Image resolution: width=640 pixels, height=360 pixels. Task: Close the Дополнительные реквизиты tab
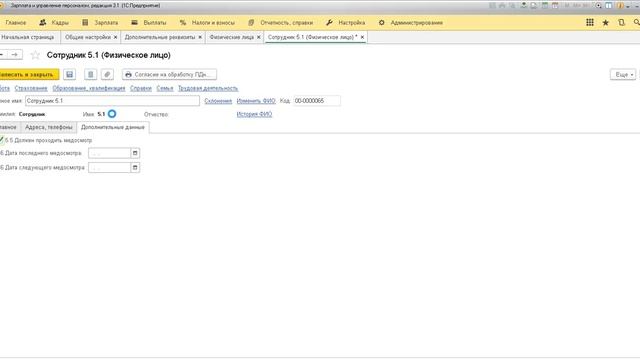200,37
